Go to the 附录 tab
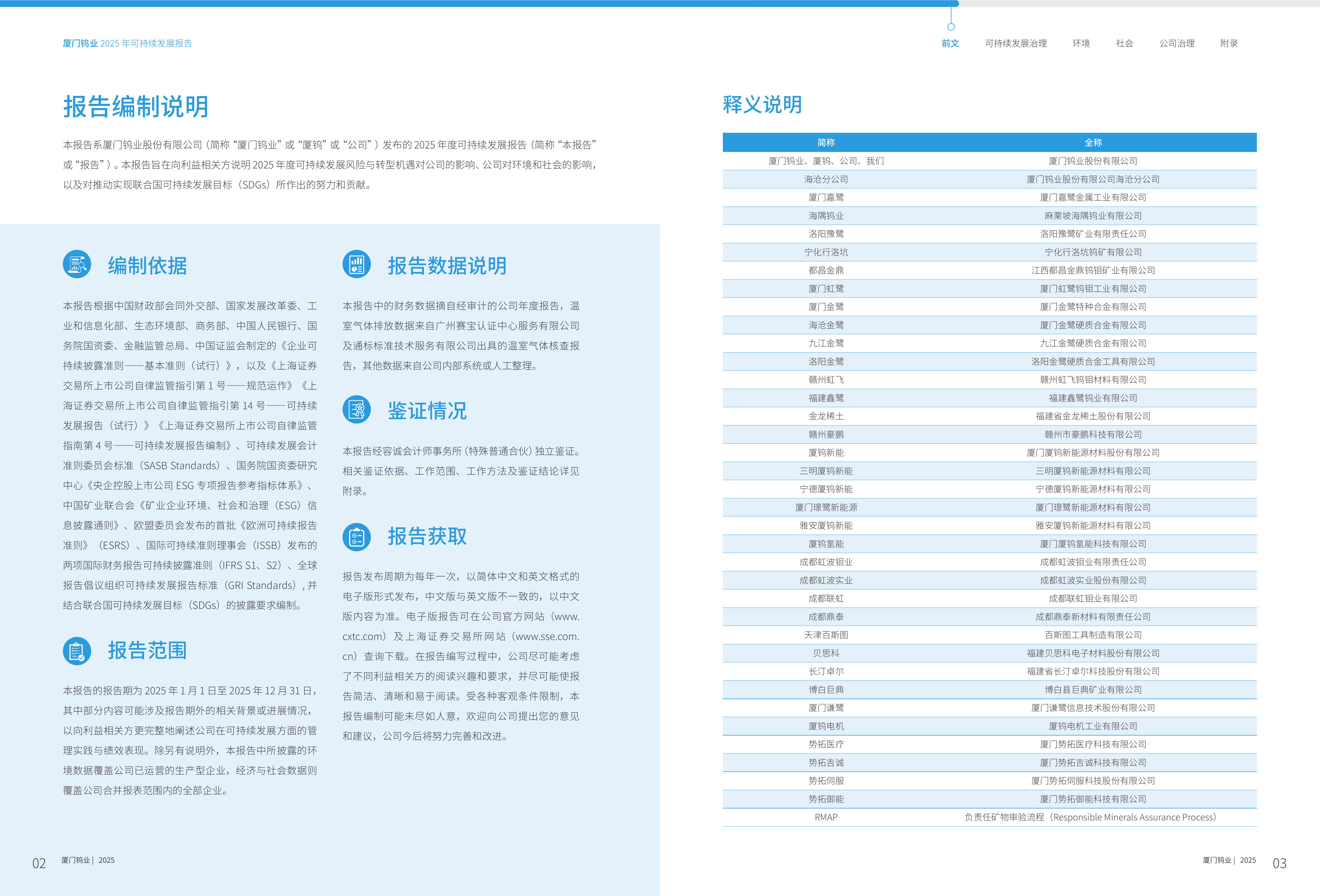 (1228, 43)
